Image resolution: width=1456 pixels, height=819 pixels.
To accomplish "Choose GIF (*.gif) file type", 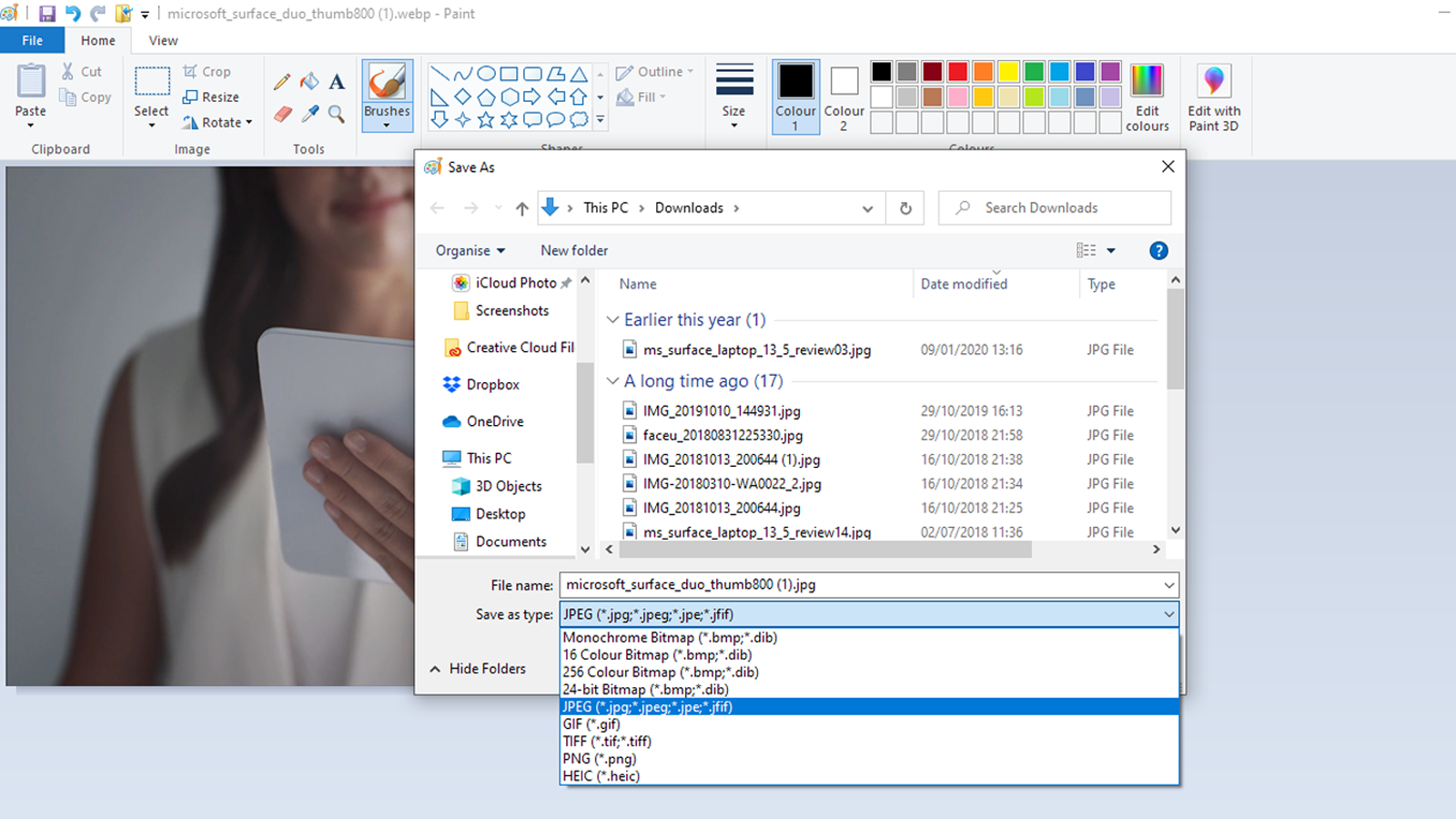I will pyautogui.click(x=869, y=724).
